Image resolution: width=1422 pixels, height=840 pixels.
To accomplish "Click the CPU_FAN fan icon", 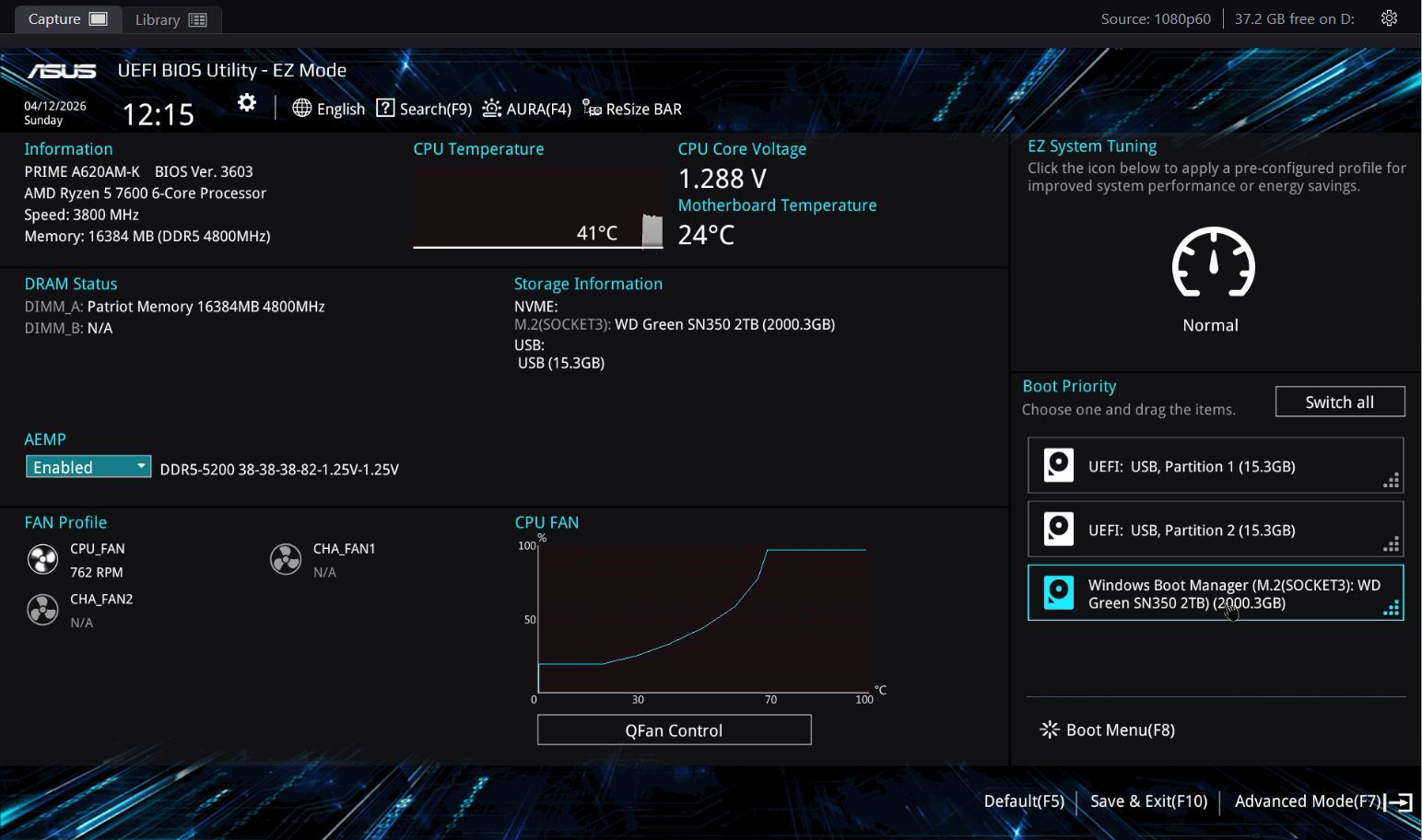I will [42, 559].
